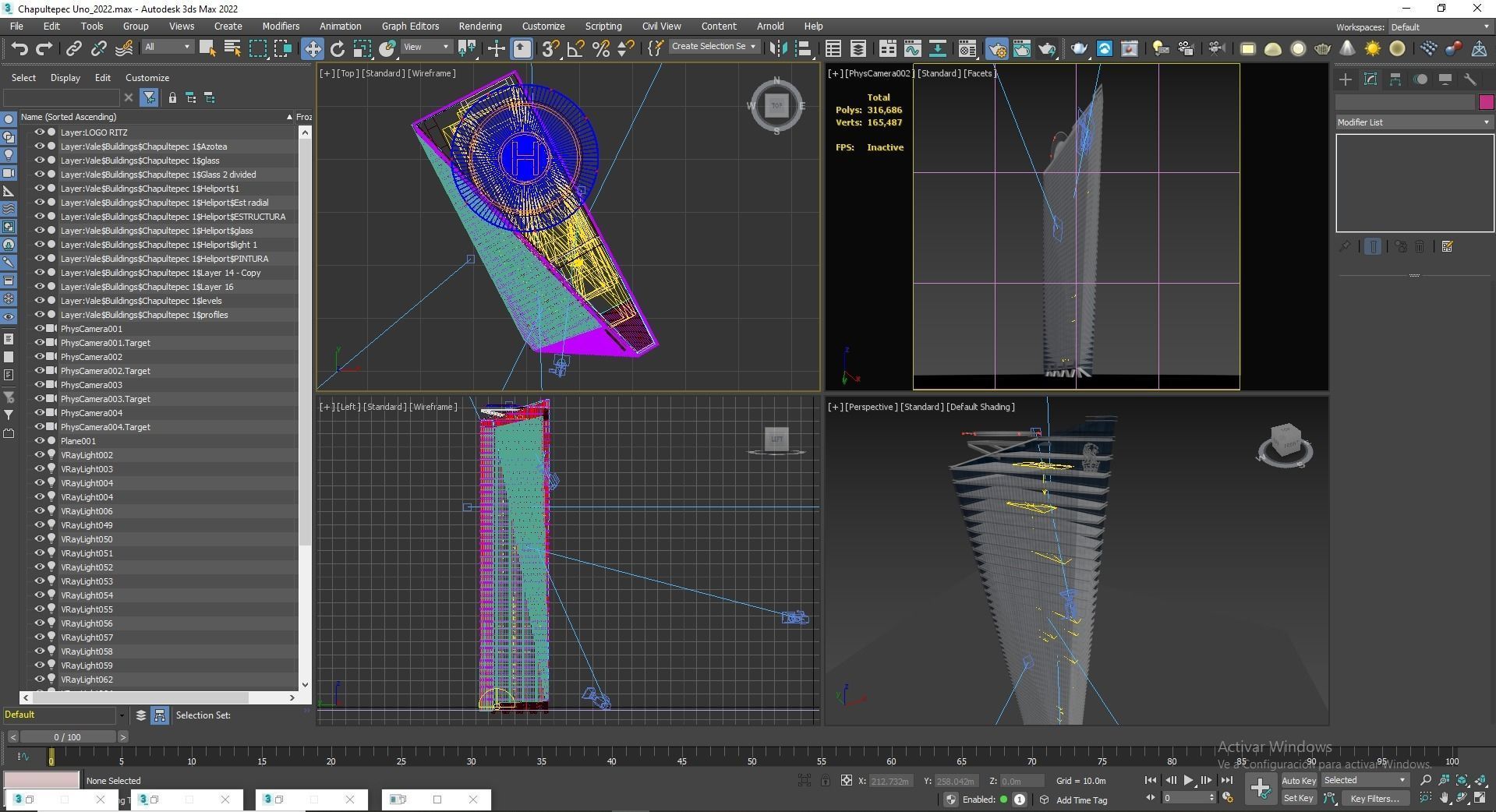The width and height of the screenshot is (1496, 812).
Task: Open the Material Editor sphere icon
Action: point(967,48)
